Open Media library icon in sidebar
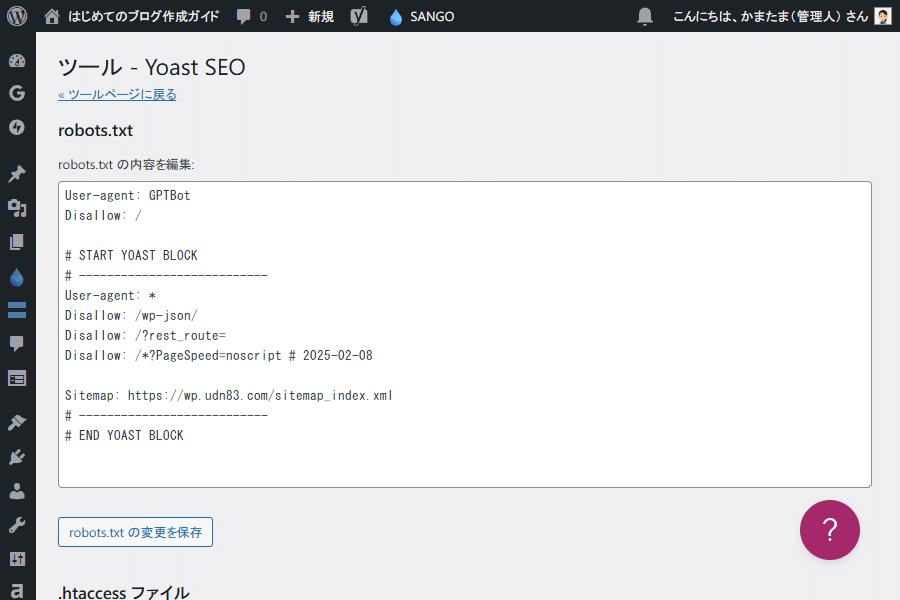Viewport: 900px width, 600px height. pos(17,208)
